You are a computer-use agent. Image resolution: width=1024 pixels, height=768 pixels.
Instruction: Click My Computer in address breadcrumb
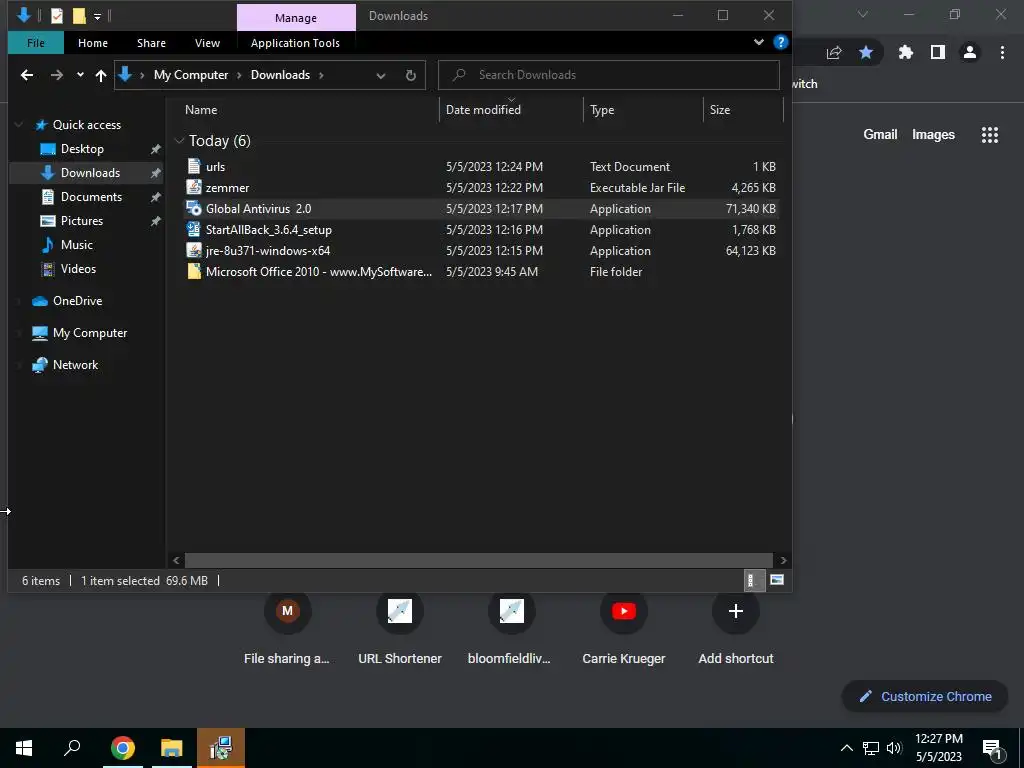tap(191, 75)
